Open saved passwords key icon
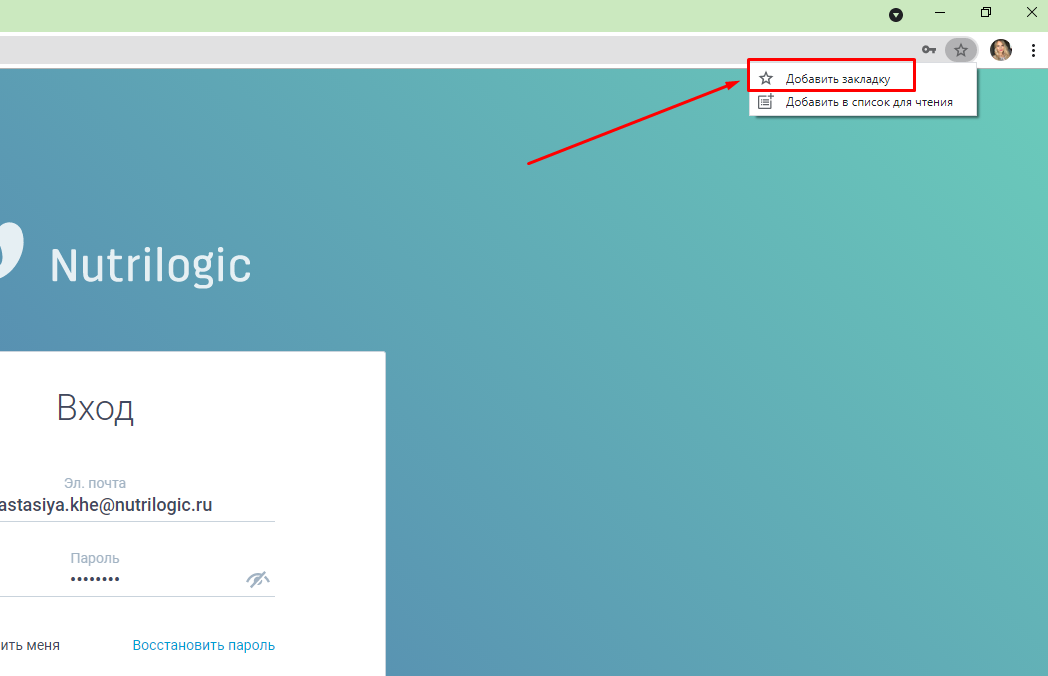This screenshot has height=676, width=1048. [x=928, y=50]
